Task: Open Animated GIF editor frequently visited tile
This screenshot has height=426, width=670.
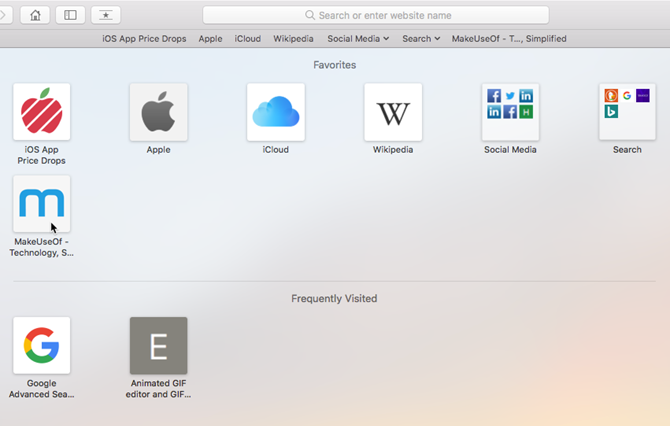Action: [158, 345]
